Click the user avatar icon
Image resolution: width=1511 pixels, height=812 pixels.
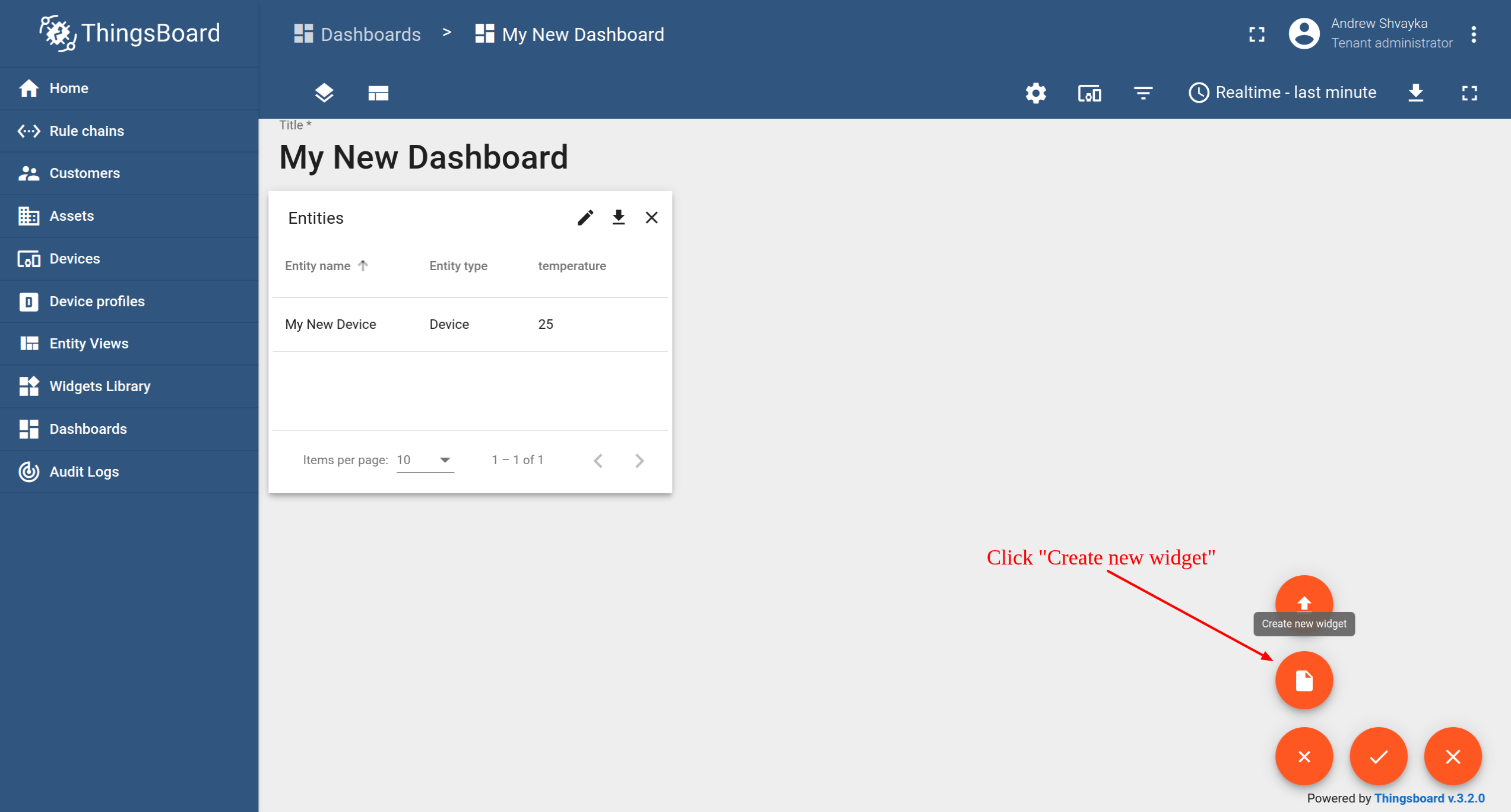1304,34
